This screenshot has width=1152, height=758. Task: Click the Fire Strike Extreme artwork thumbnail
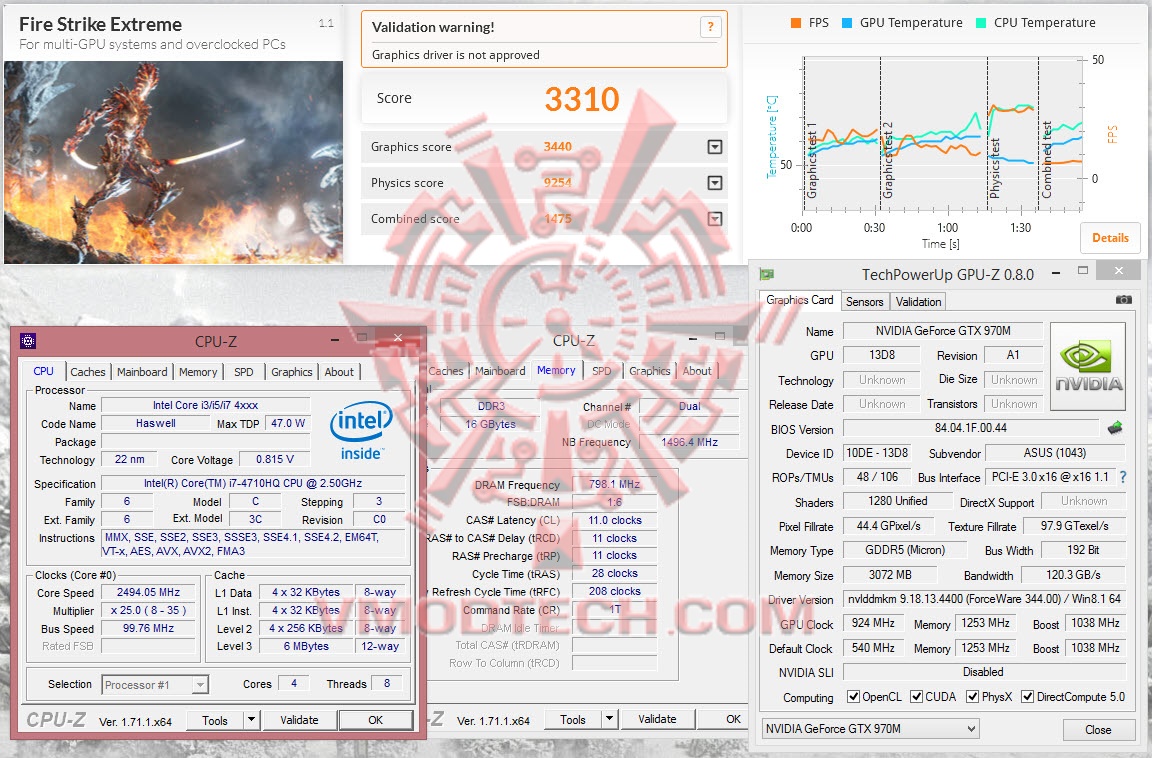pos(173,162)
